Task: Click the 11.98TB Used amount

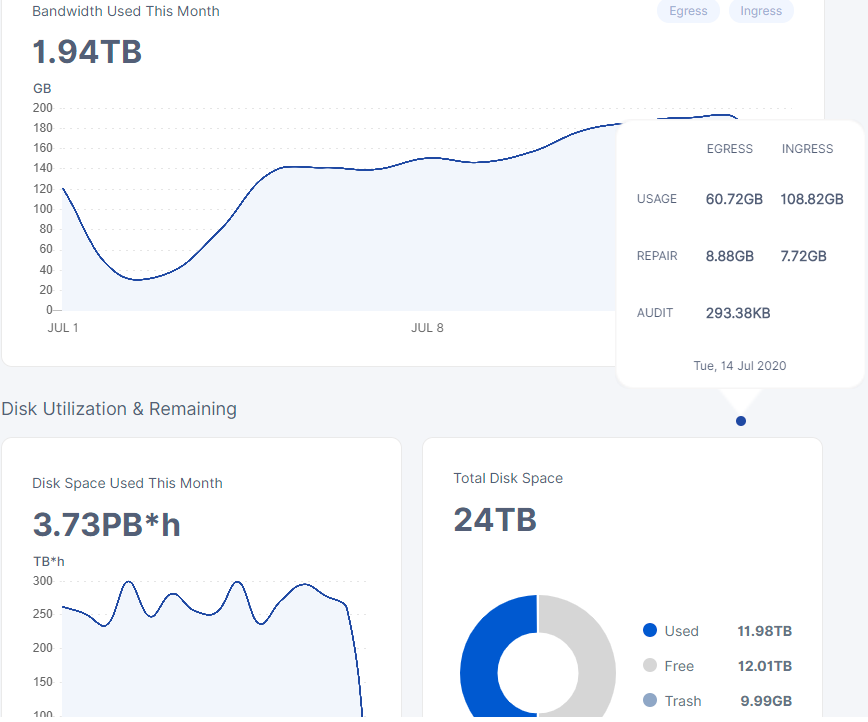Action: tap(764, 631)
